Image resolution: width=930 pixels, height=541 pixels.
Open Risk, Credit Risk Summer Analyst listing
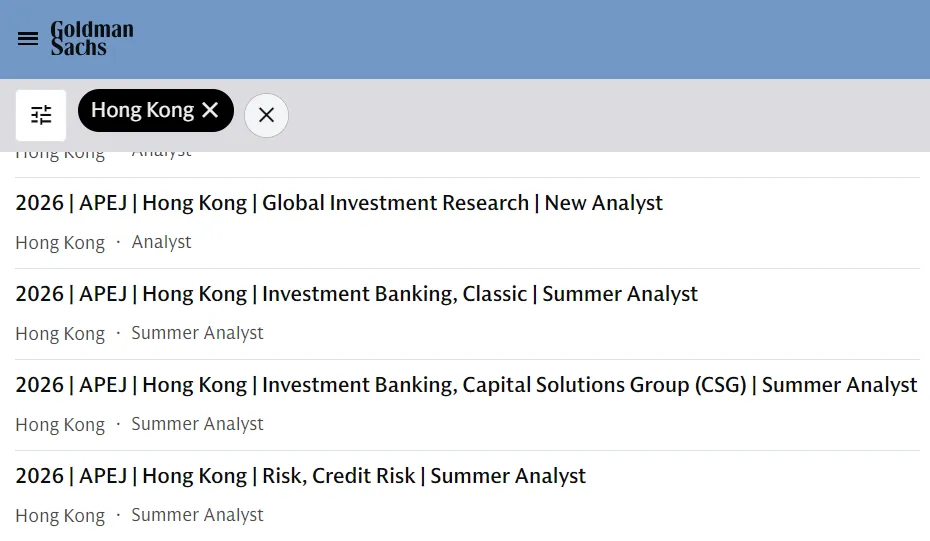(301, 476)
